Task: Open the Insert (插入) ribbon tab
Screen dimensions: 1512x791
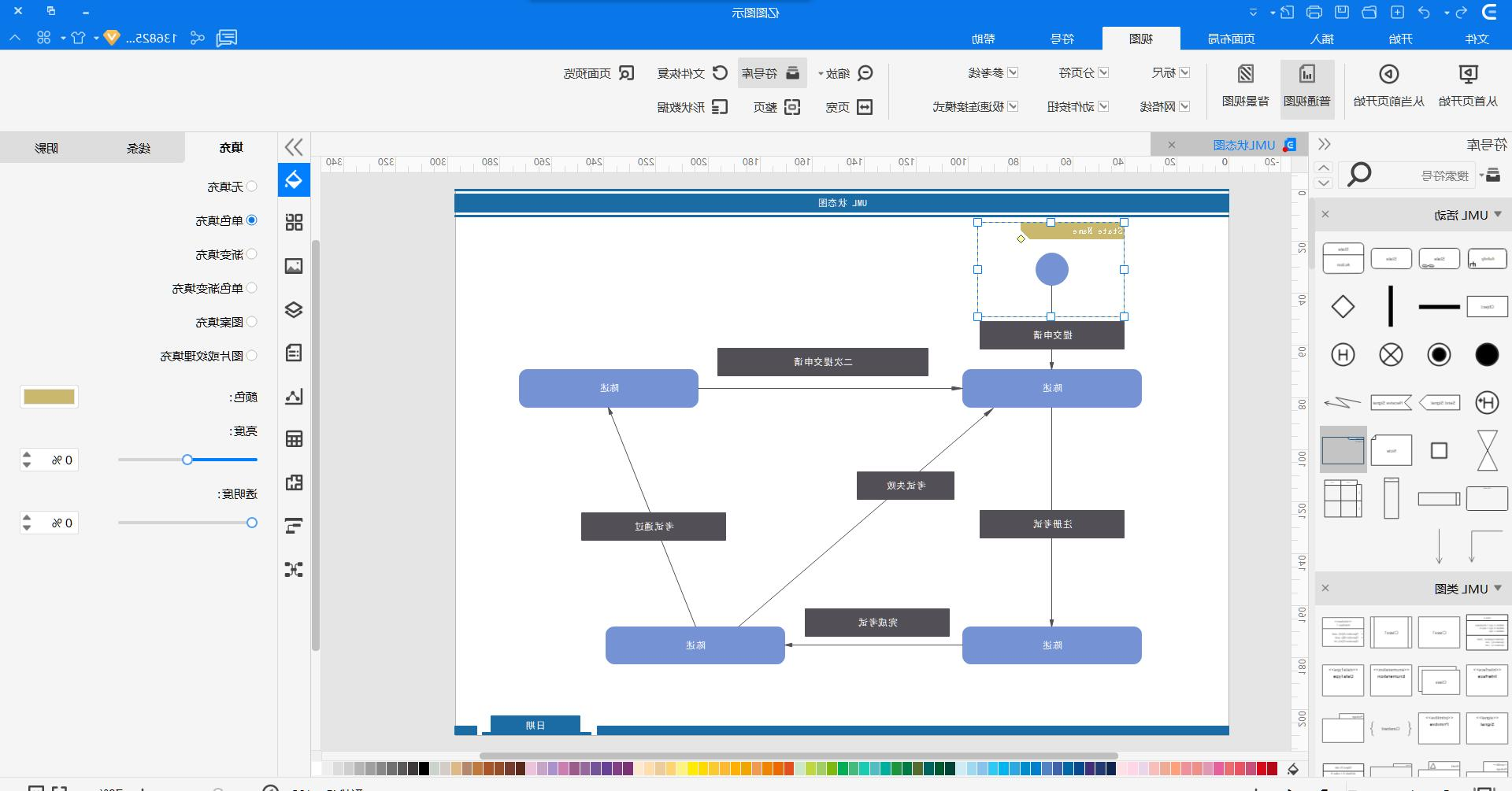Action: pyautogui.click(x=1322, y=39)
